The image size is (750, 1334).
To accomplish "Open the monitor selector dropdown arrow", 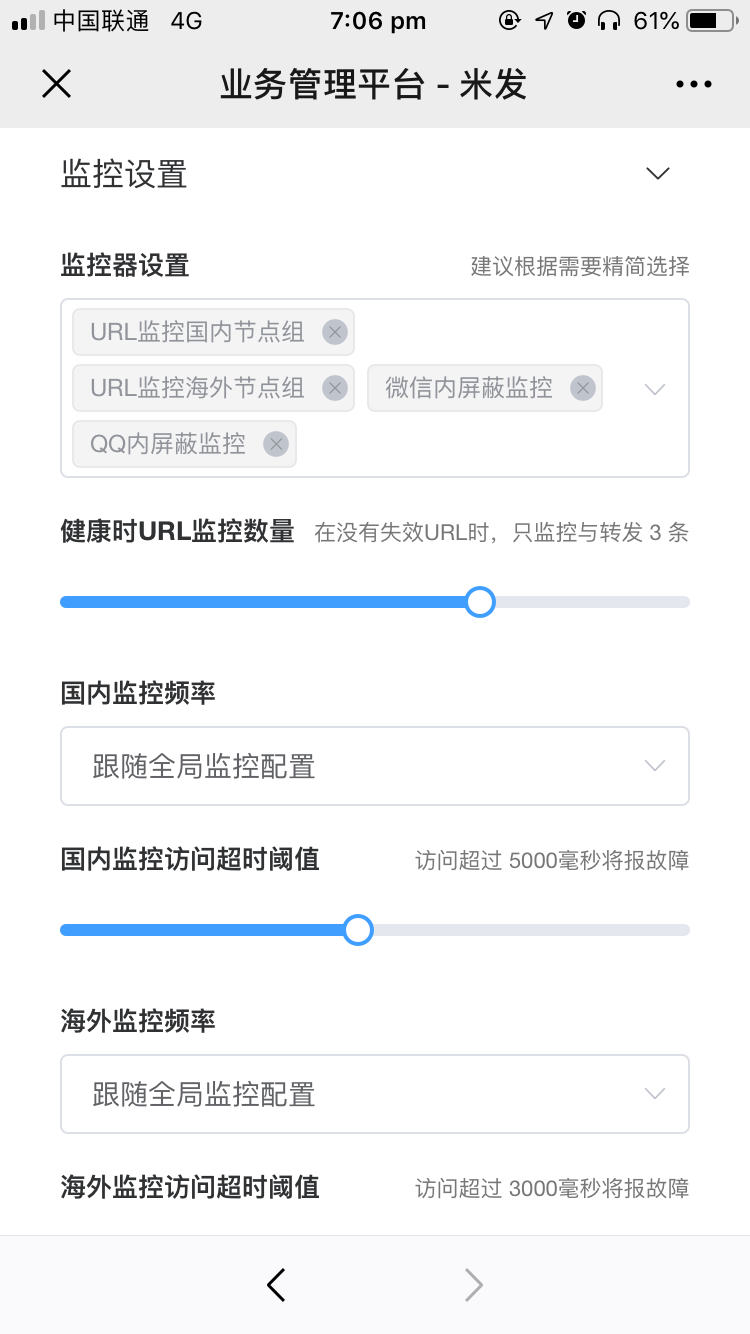I will pyautogui.click(x=654, y=388).
